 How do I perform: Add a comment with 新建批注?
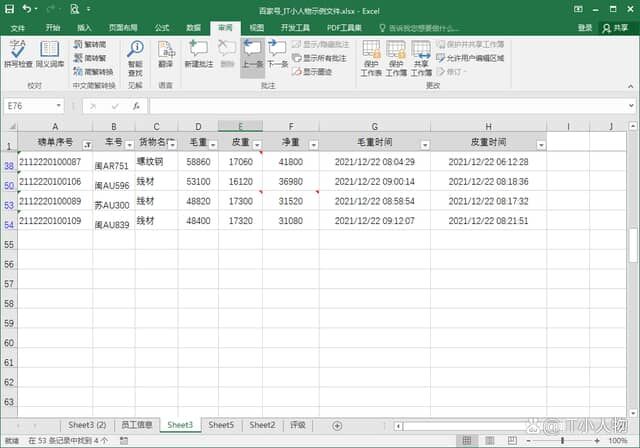pos(198,56)
